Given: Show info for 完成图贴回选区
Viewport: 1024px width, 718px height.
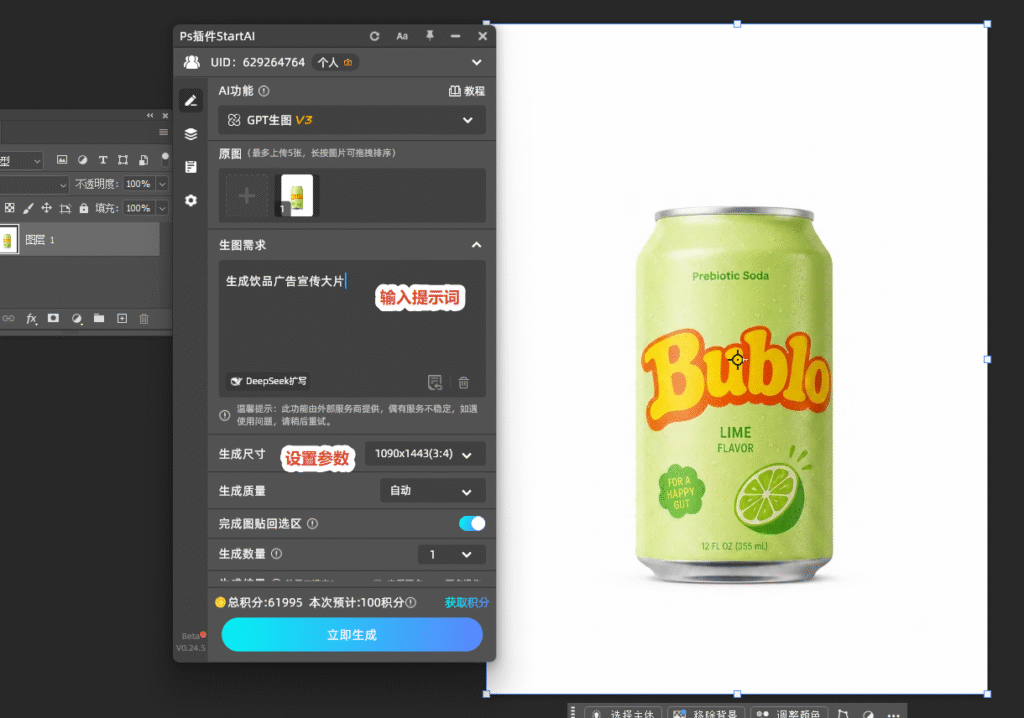Looking at the screenshot, I should tap(313, 523).
